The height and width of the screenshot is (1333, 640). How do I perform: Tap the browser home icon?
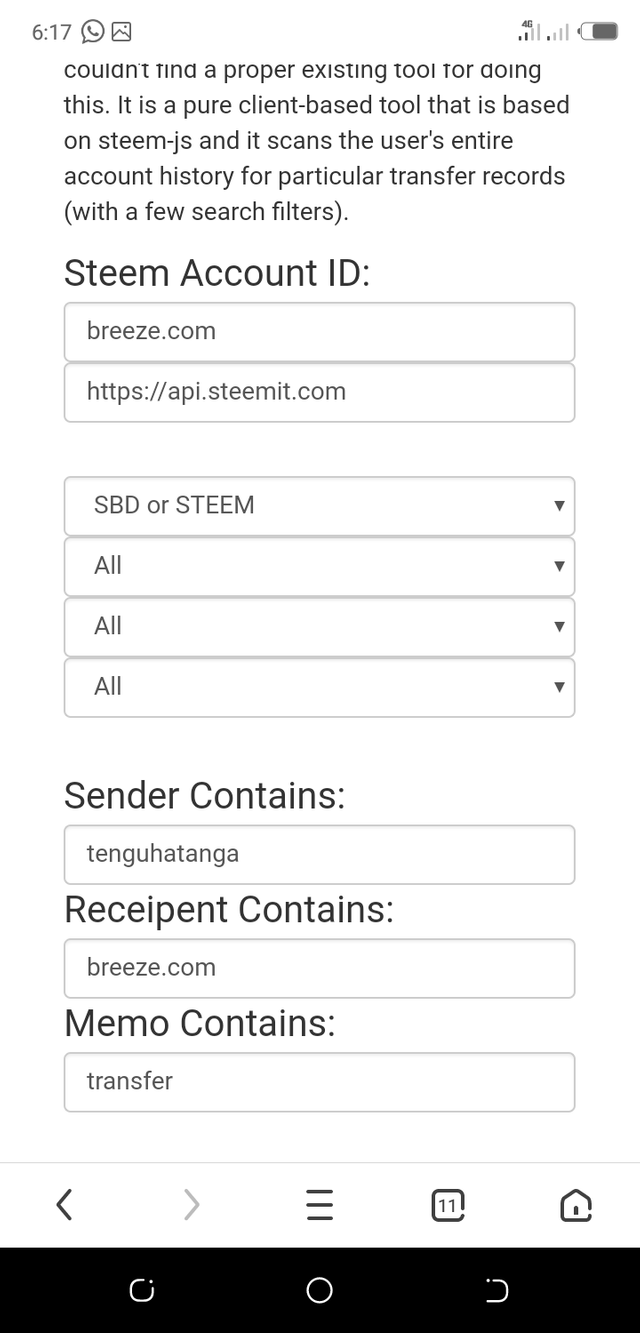(575, 1206)
